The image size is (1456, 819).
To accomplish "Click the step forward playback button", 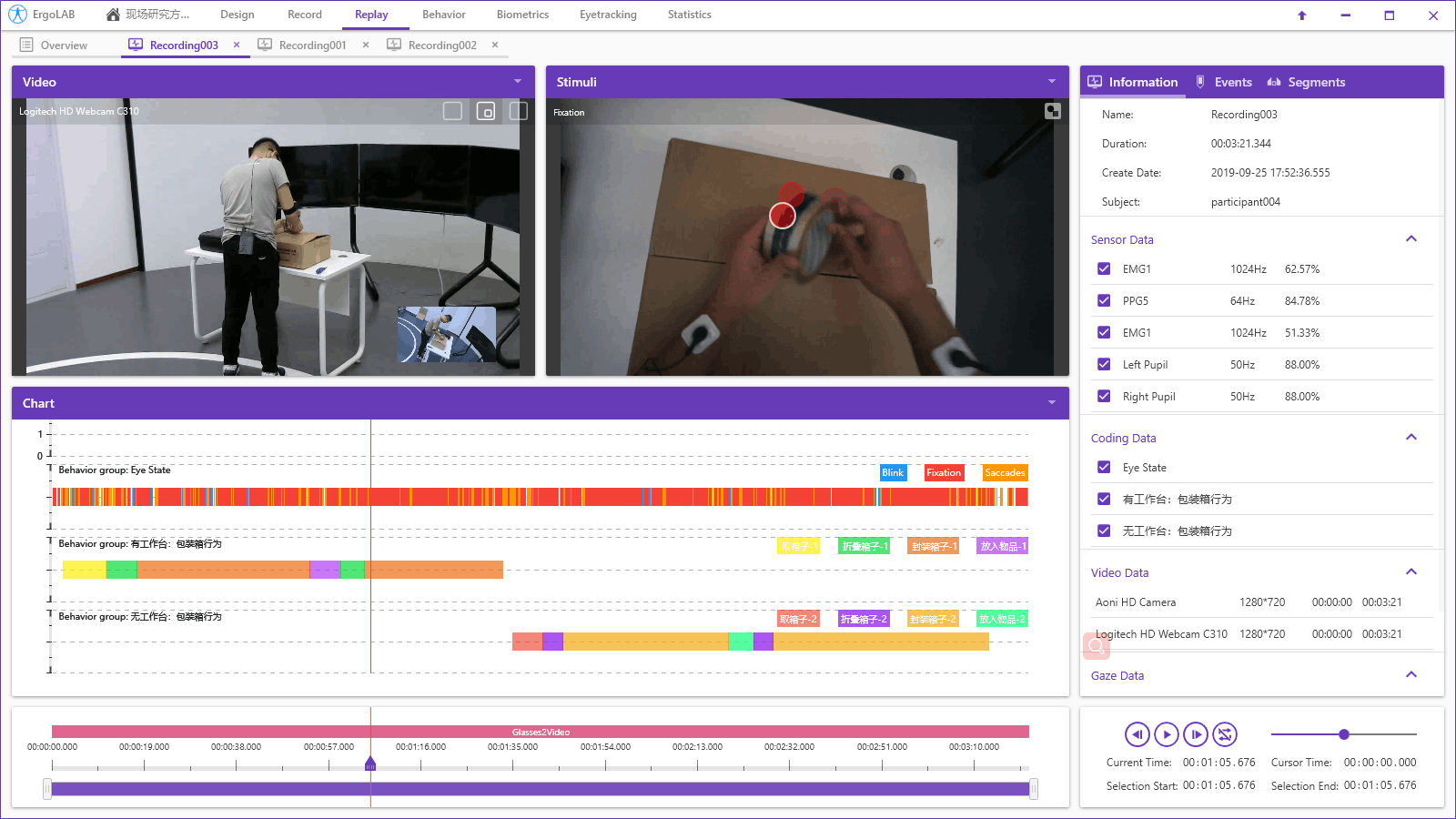I will 1196,734.
